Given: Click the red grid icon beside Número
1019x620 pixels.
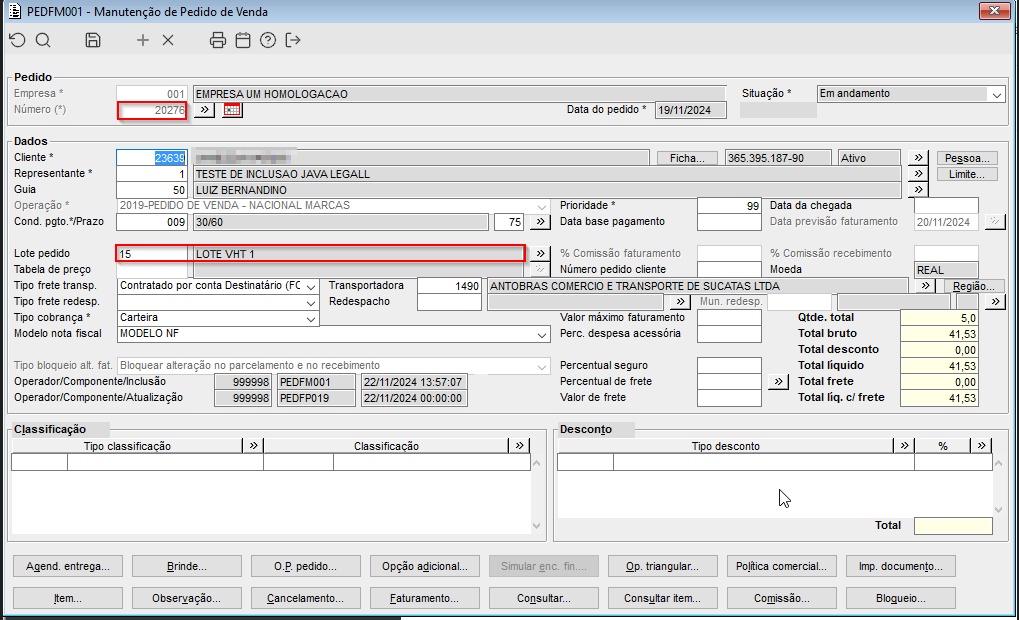Looking at the screenshot, I should click(232, 110).
